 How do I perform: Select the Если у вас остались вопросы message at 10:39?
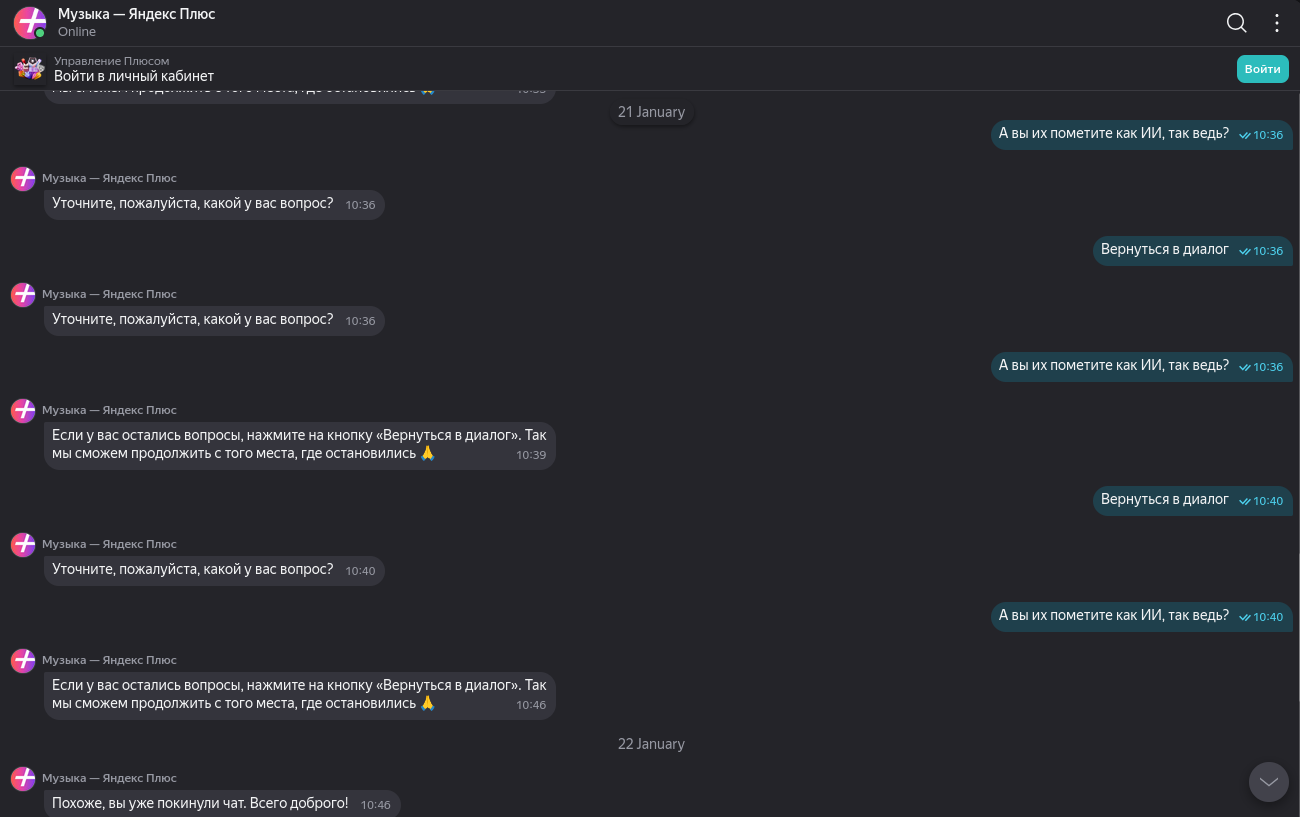coord(299,445)
